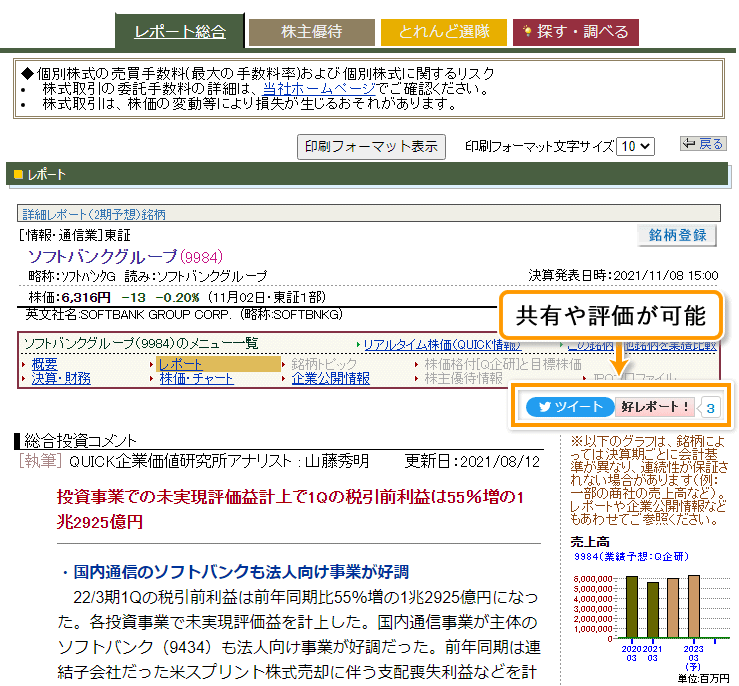Image resolution: width=739 pixels, height=686 pixels.
Task: Open リアルタイム株価(QUICK情報) link
Action: [442, 345]
